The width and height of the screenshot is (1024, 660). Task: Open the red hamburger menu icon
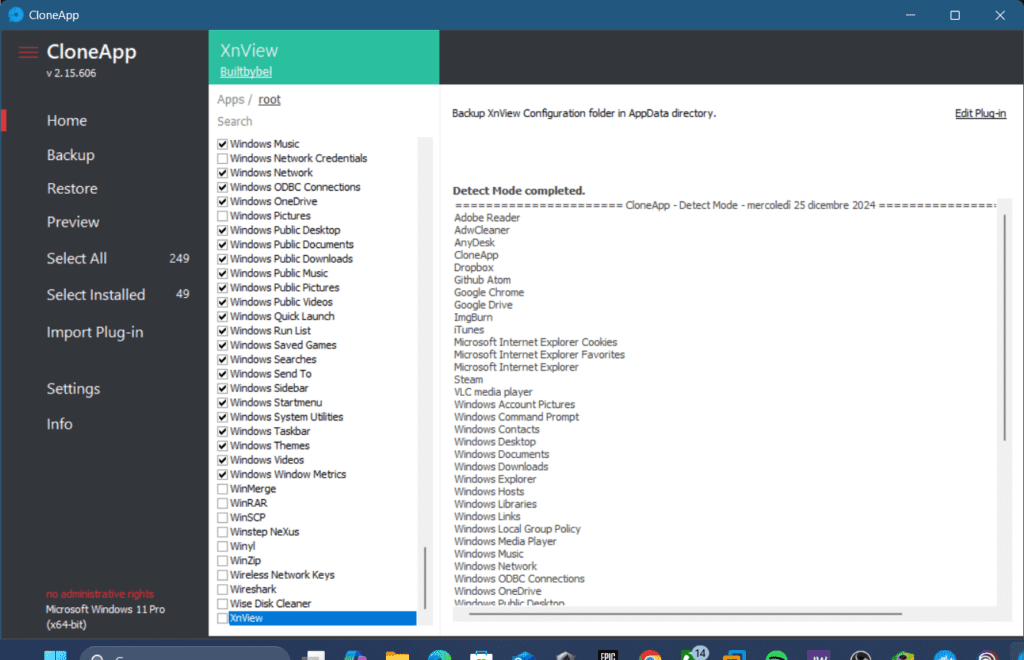[28, 53]
